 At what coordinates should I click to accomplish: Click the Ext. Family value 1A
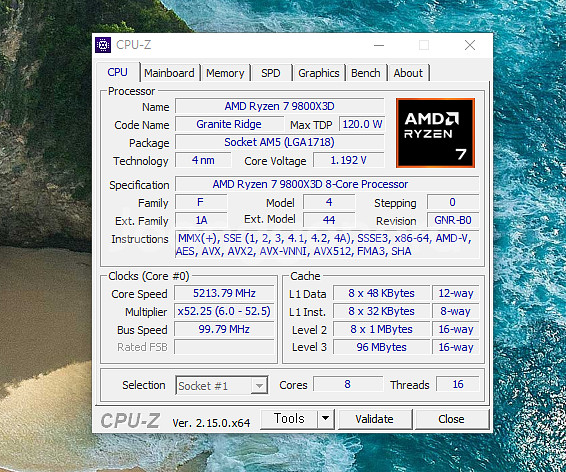[201, 220]
